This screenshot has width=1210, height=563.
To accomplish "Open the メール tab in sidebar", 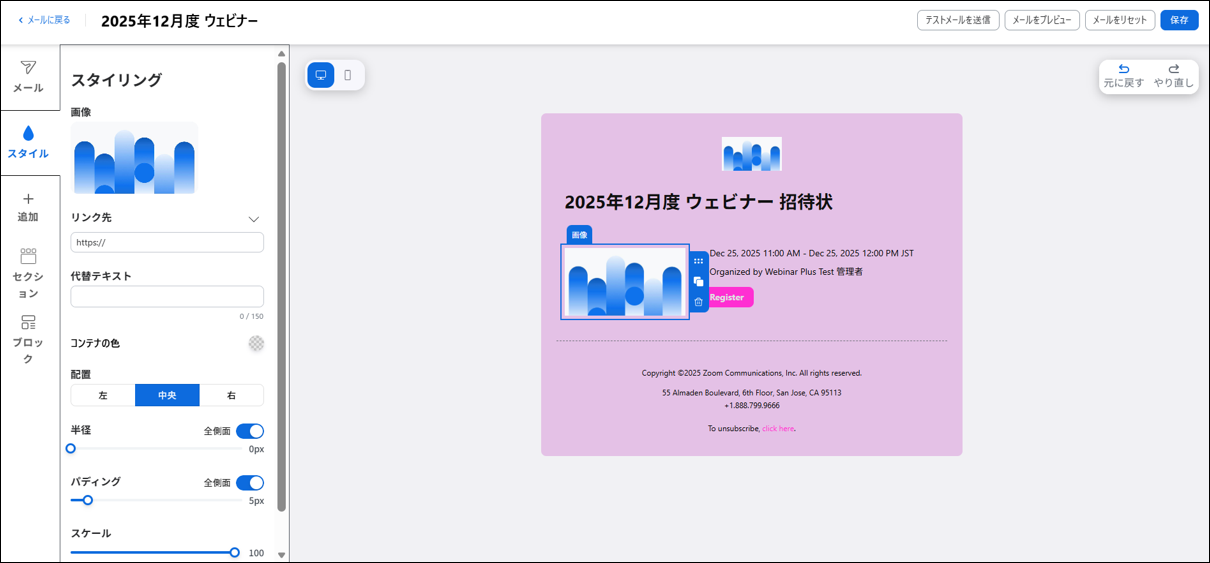I will (28, 77).
